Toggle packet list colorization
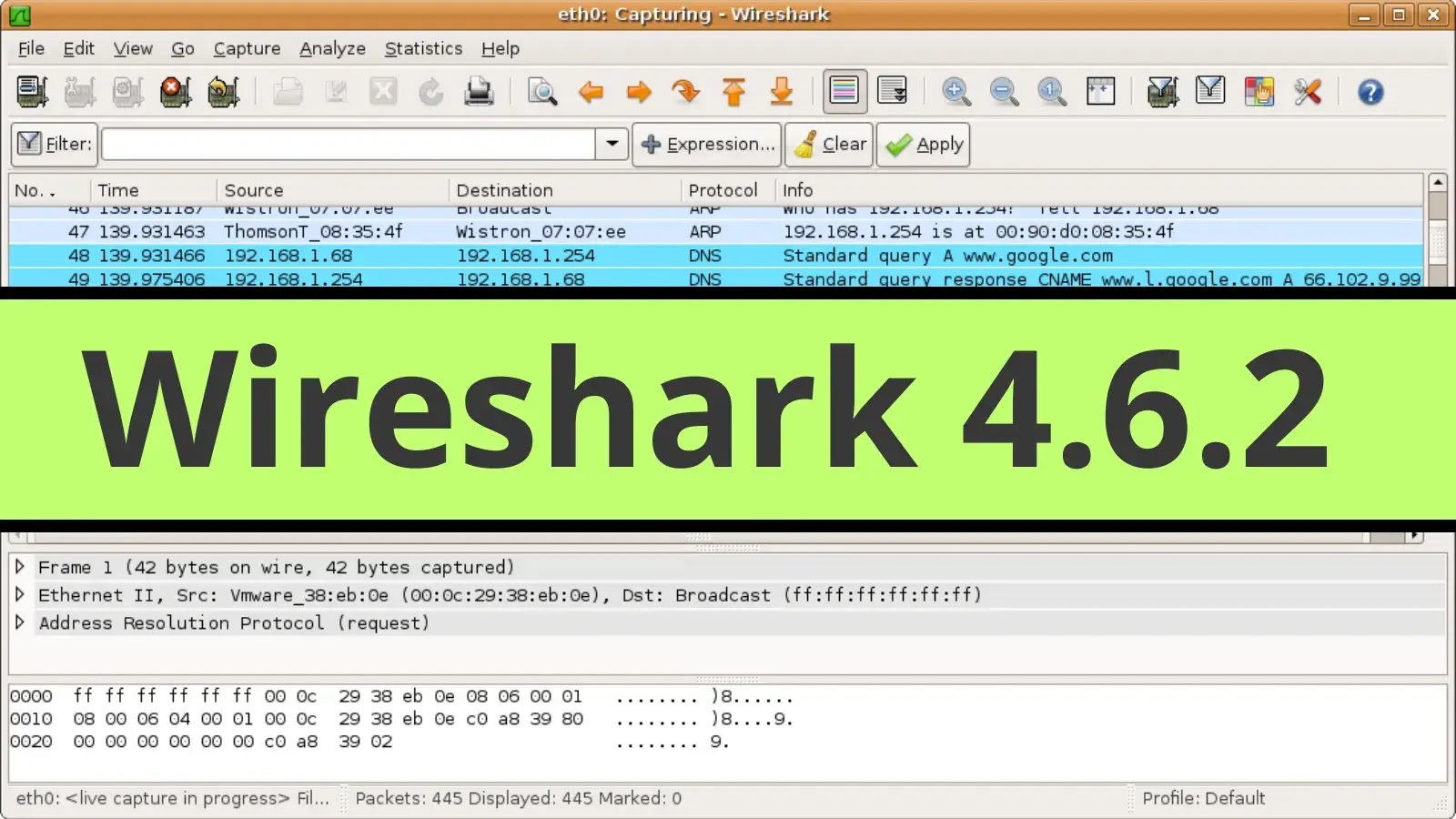The width and height of the screenshot is (1456, 819). pos(844,91)
